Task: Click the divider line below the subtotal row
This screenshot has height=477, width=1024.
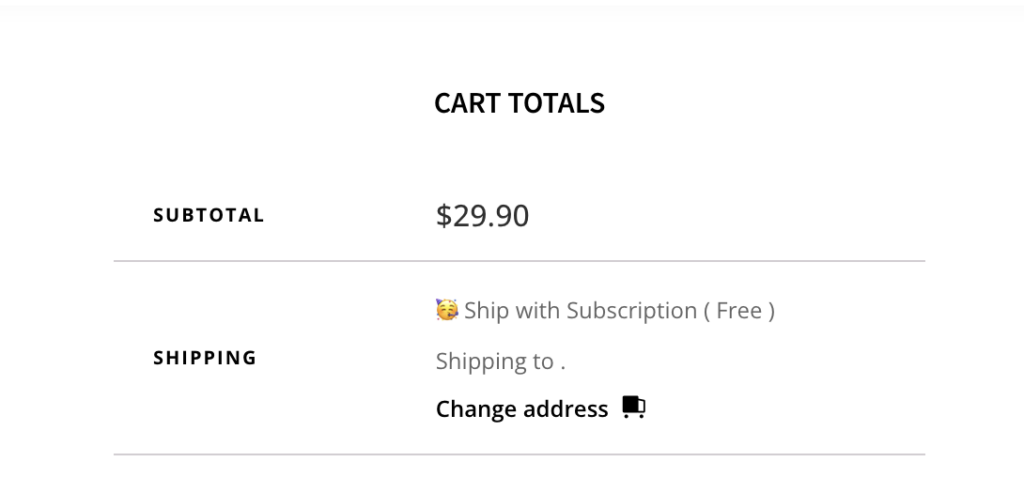Action: point(519,261)
